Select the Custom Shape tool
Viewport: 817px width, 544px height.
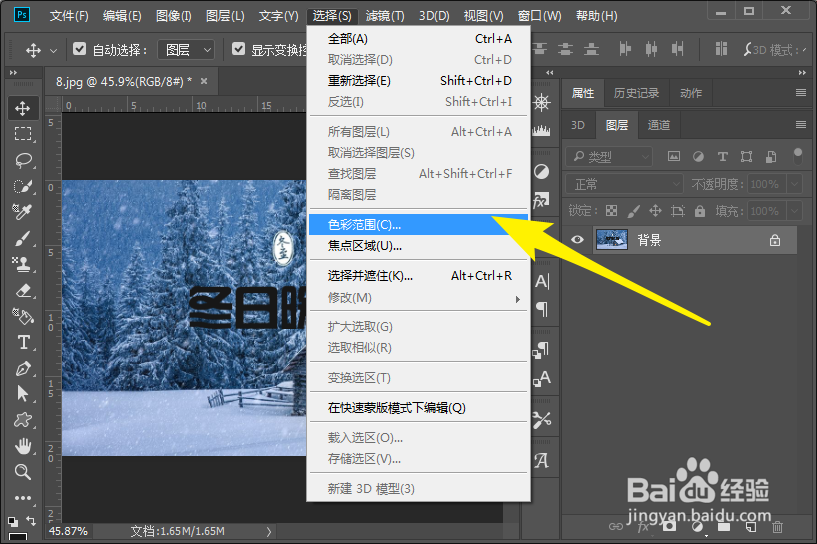22,419
